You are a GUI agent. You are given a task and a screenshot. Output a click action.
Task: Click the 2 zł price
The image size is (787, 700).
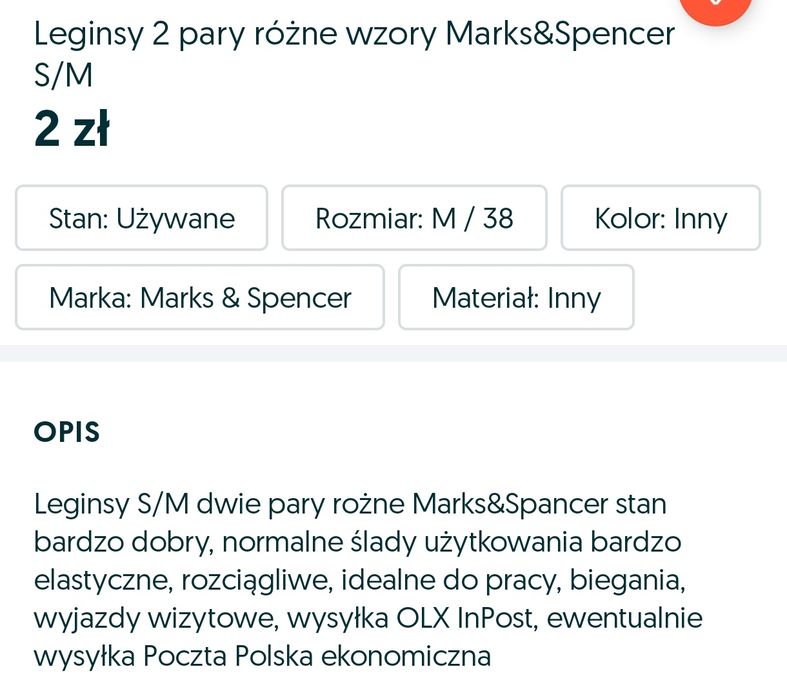tap(71, 129)
